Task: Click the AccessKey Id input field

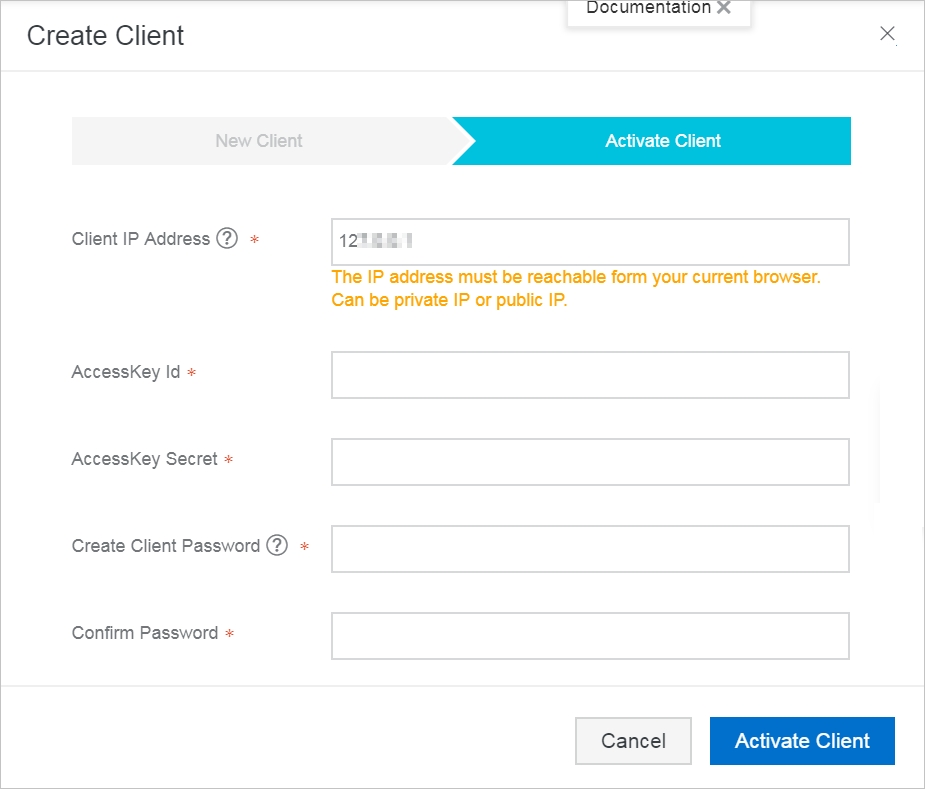Action: (x=590, y=375)
